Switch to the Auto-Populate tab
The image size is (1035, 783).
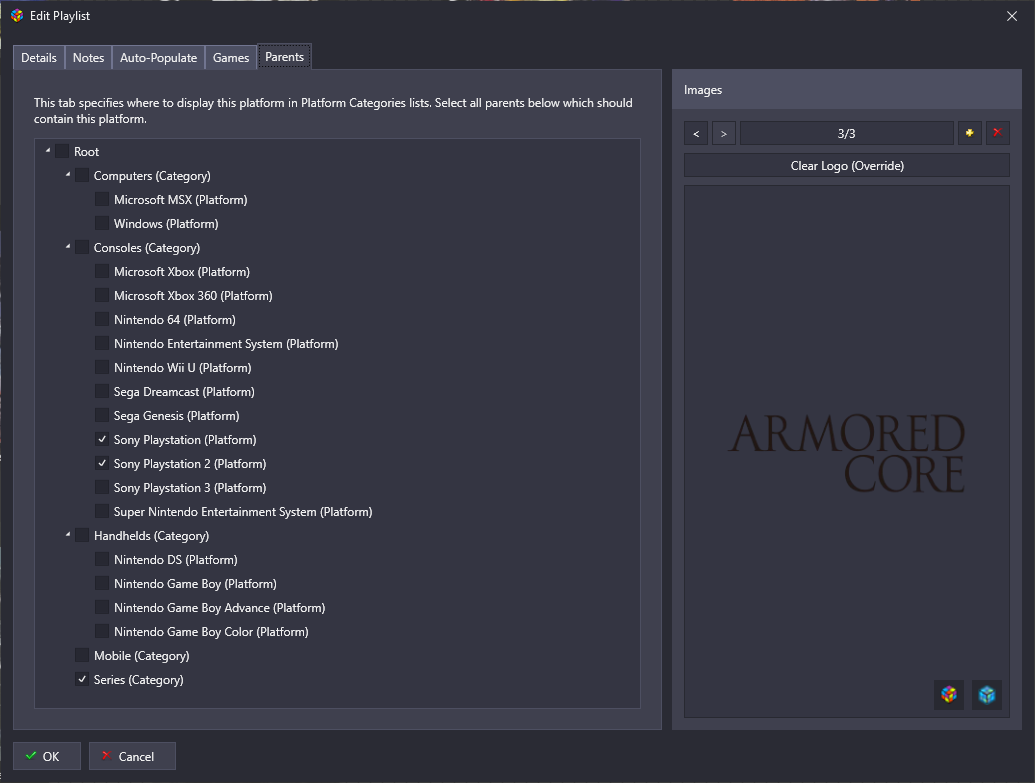[x=158, y=58]
